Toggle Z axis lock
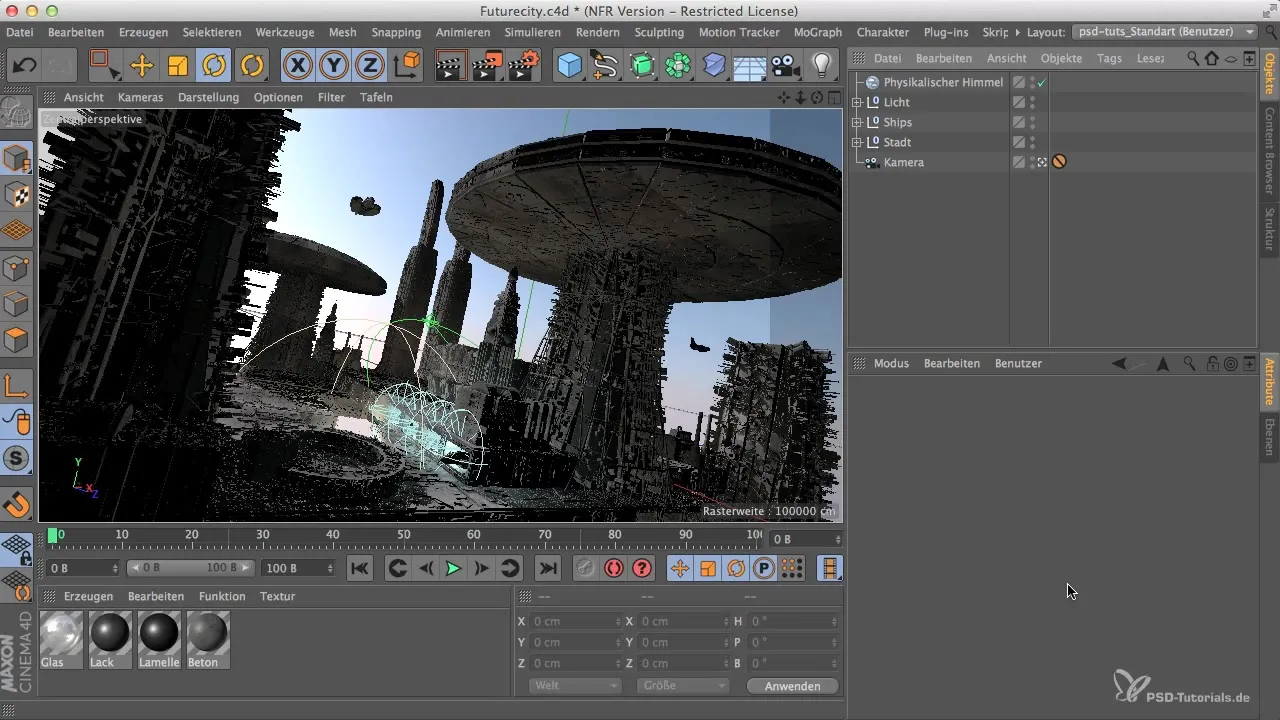Viewport: 1280px width, 720px height. (371, 66)
